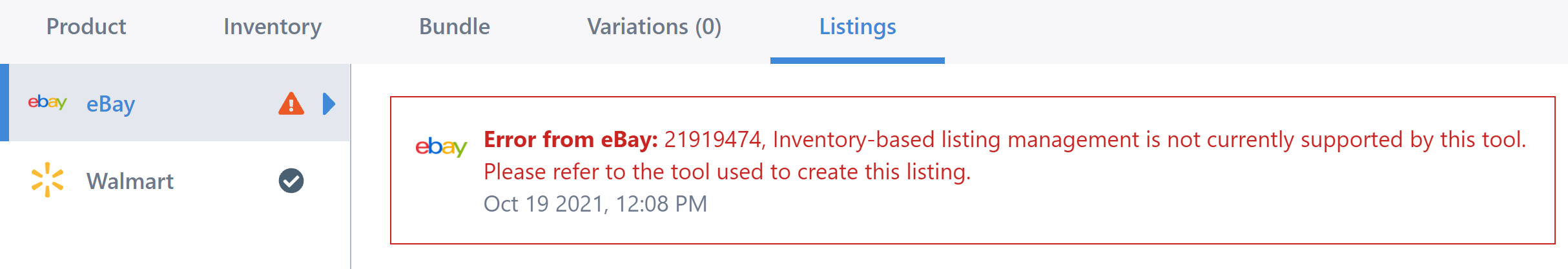Click the error code 21919474
The height and width of the screenshot is (269, 1568).
coord(713,139)
